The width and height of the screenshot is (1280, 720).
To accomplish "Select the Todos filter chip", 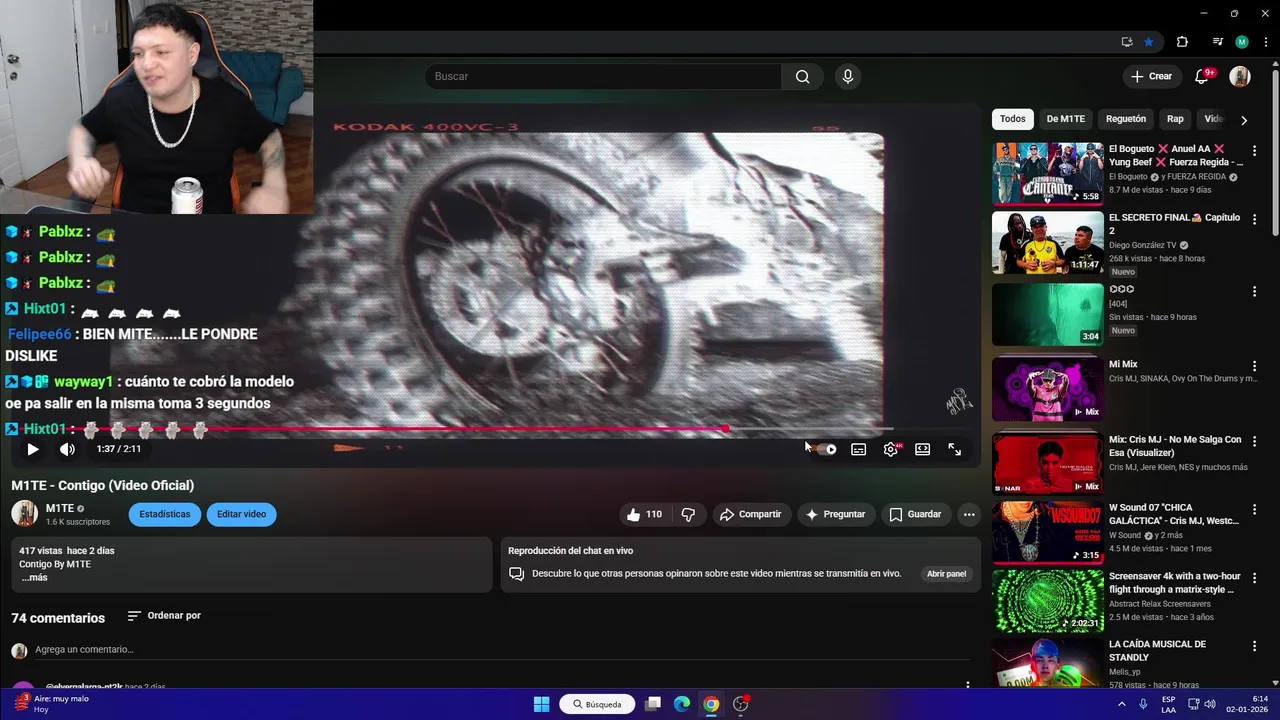I will [1012, 119].
